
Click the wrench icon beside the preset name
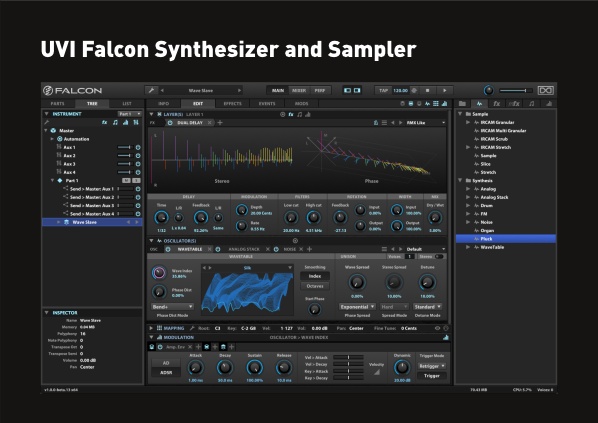[x=151, y=90]
